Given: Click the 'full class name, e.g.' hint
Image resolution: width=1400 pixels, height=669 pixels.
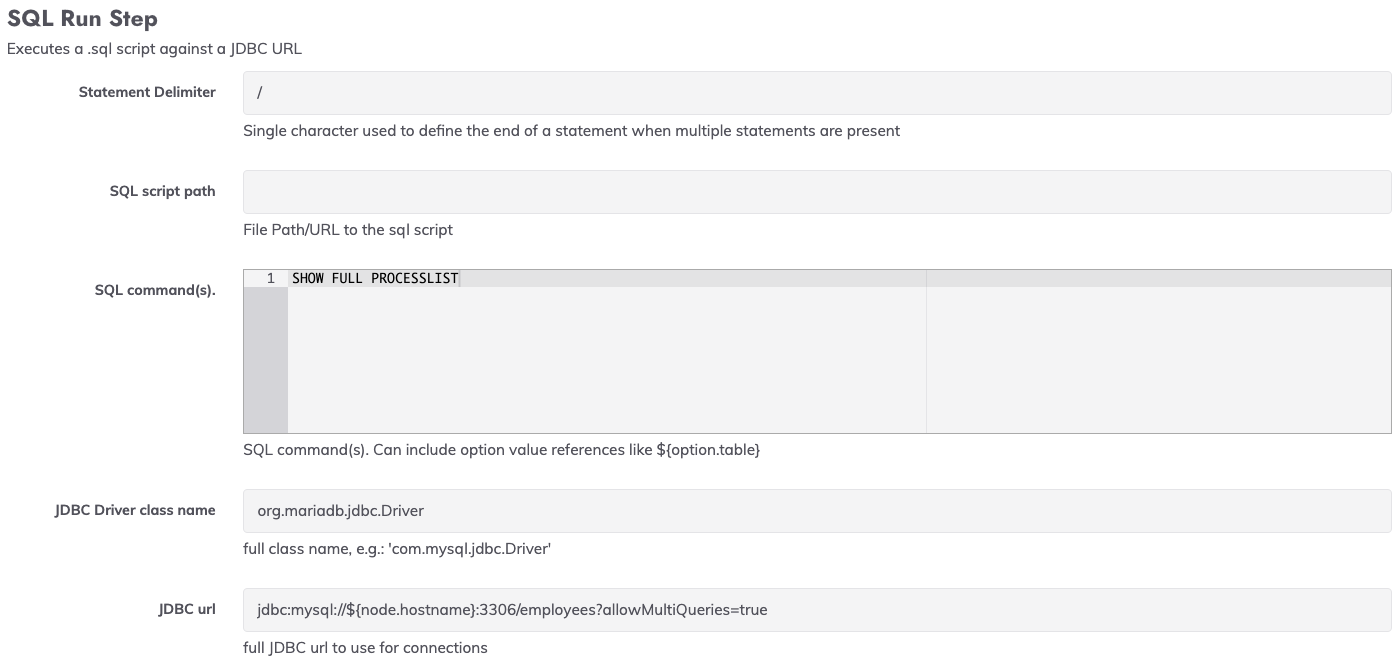Looking at the screenshot, I should [397, 549].
